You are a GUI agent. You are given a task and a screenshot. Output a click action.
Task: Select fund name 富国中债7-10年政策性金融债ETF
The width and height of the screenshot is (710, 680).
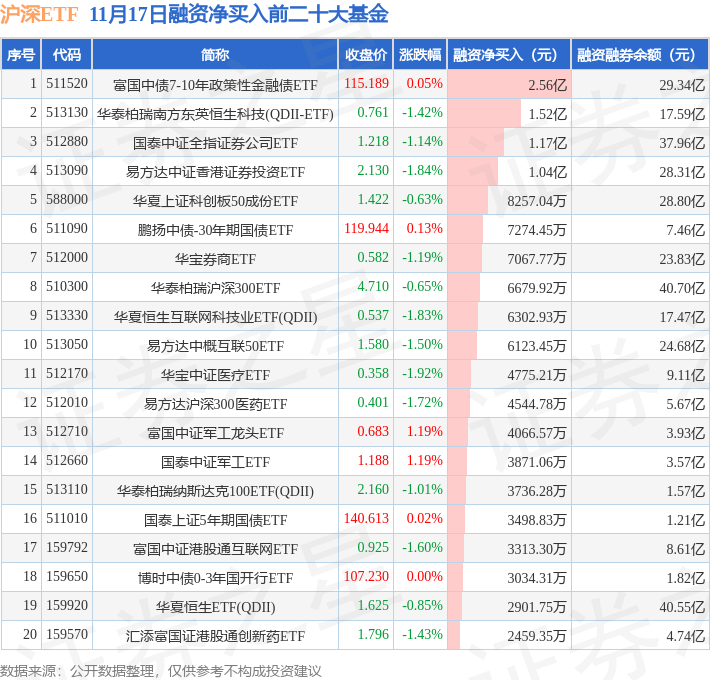[x=215, y=85]
